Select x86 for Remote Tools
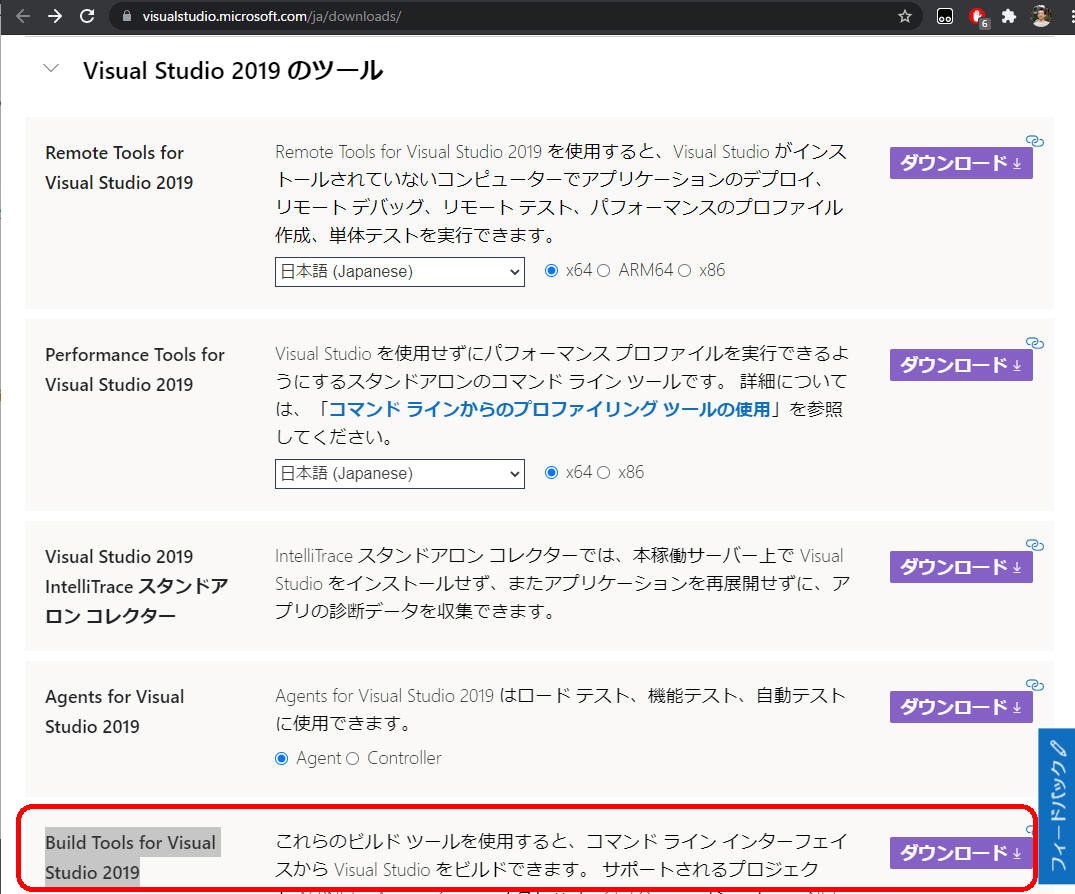The image size is (1075, 894). pos(684,271)
